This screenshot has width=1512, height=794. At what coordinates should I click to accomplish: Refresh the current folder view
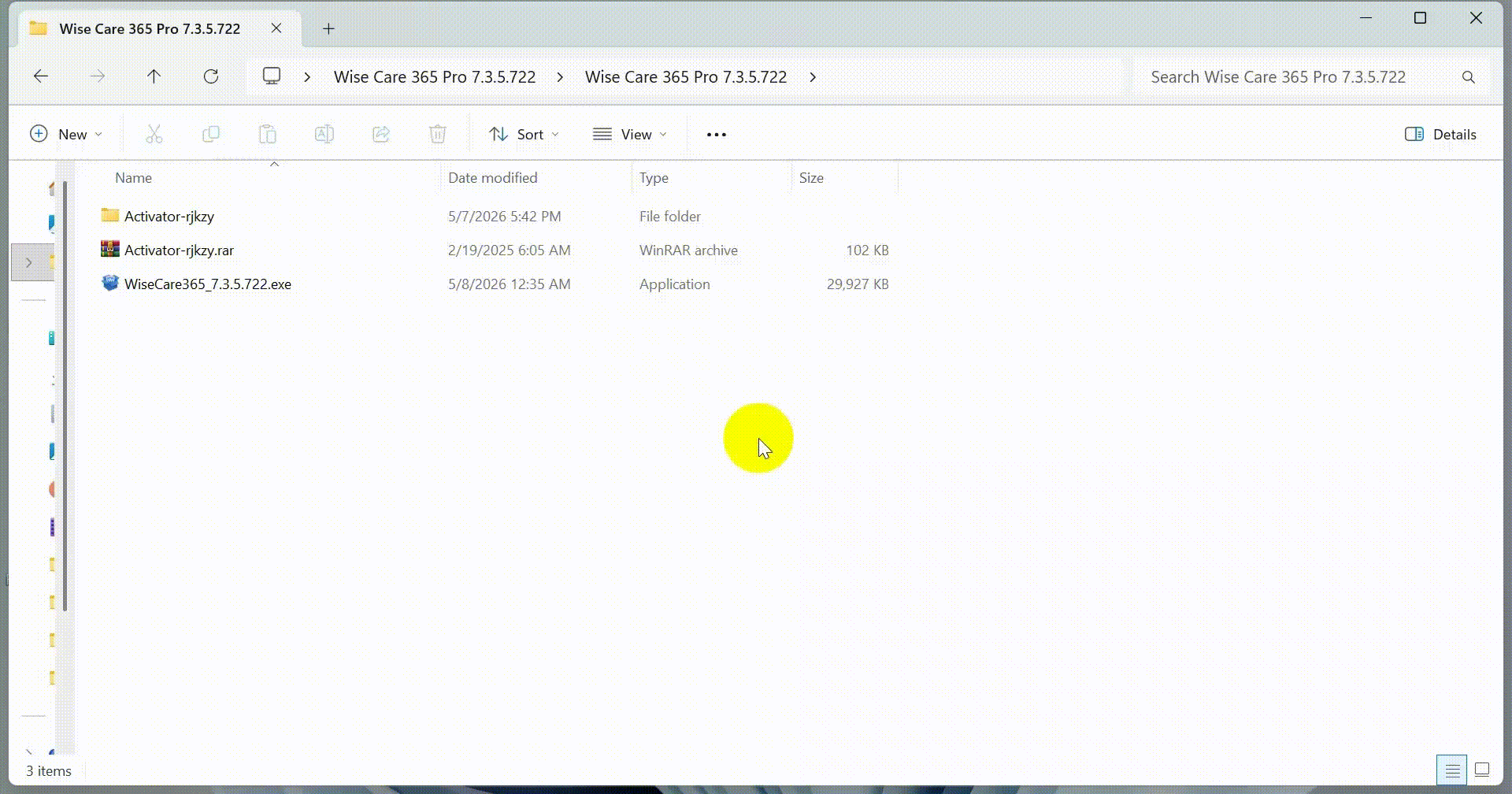pos(211,76)
